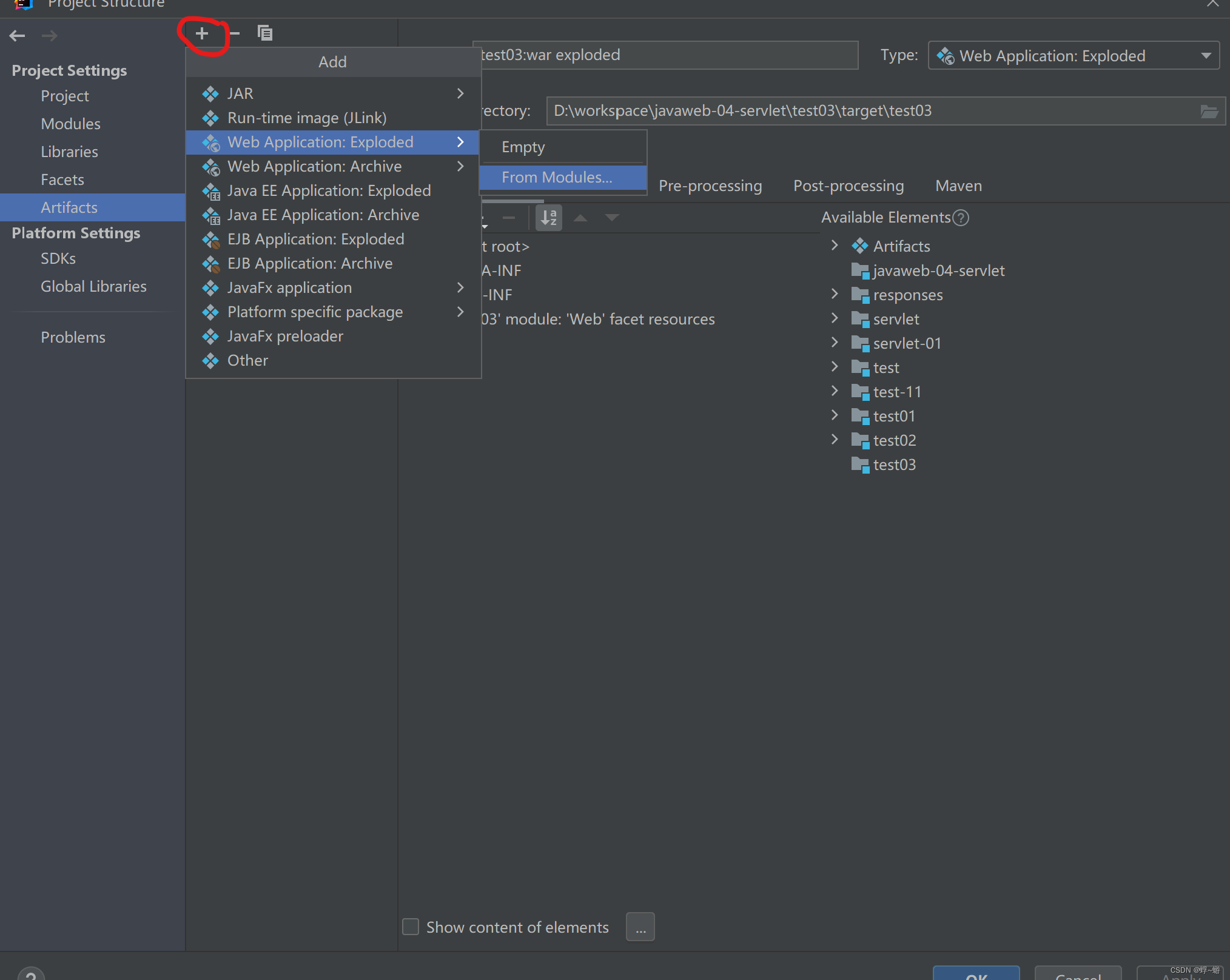Expand the test02 module tree item
This screenshot has height=980, width=1230.
tap(835, 440)
